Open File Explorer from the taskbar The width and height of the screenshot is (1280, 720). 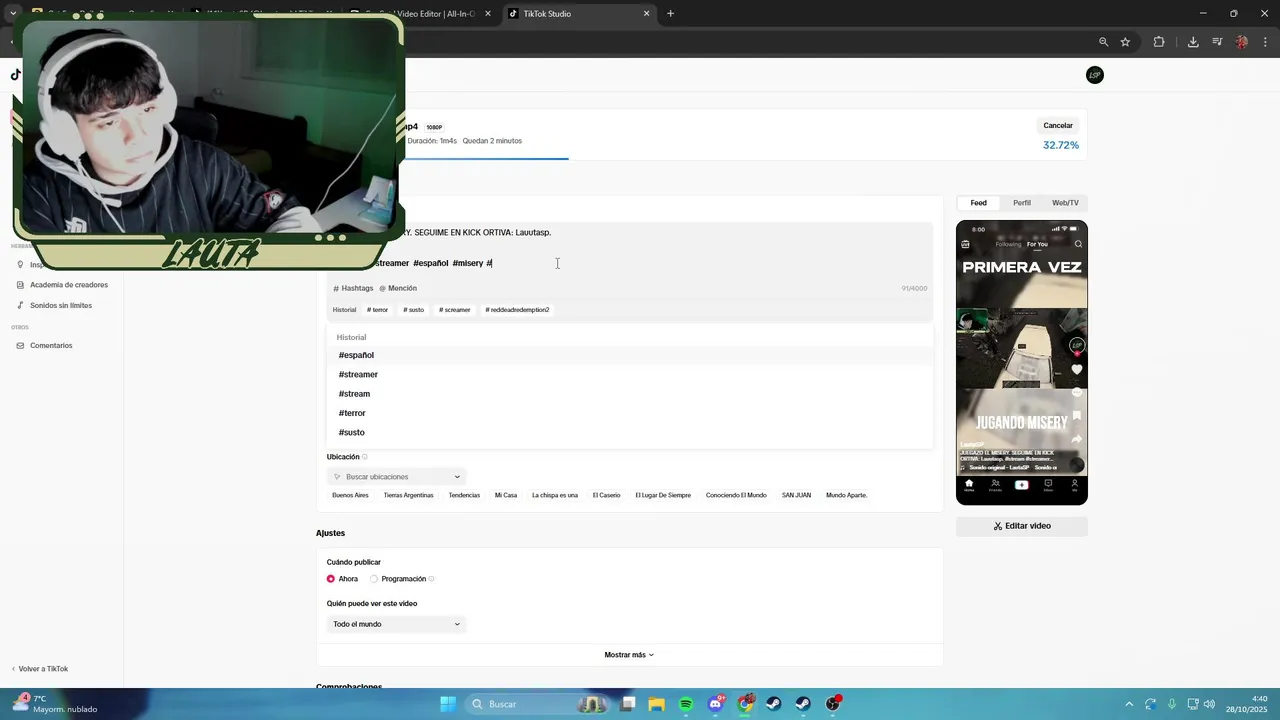point(656,704)
